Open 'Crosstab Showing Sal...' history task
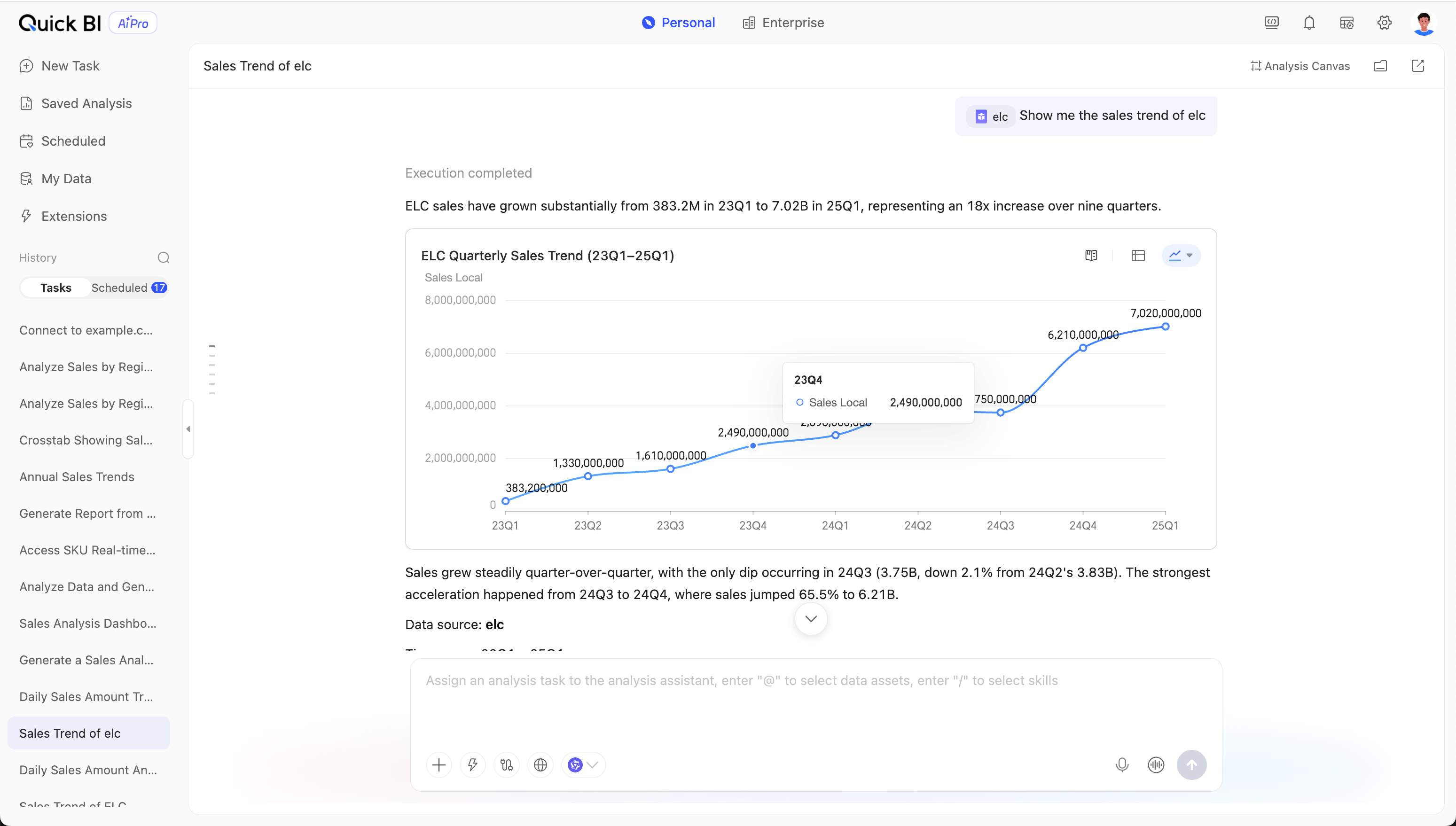The height and width of the screenshot is (826, 1456). pos(88,440)
